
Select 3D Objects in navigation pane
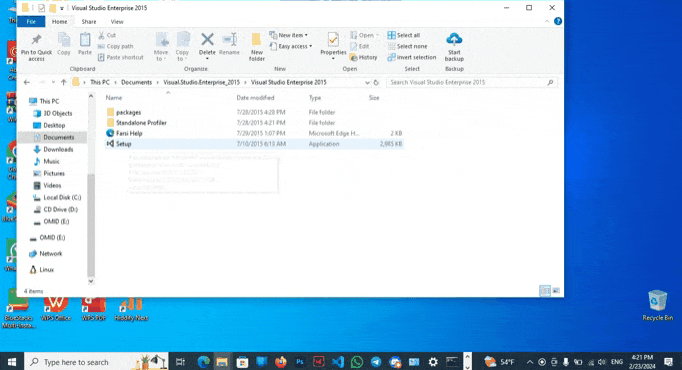click(57, 113)
